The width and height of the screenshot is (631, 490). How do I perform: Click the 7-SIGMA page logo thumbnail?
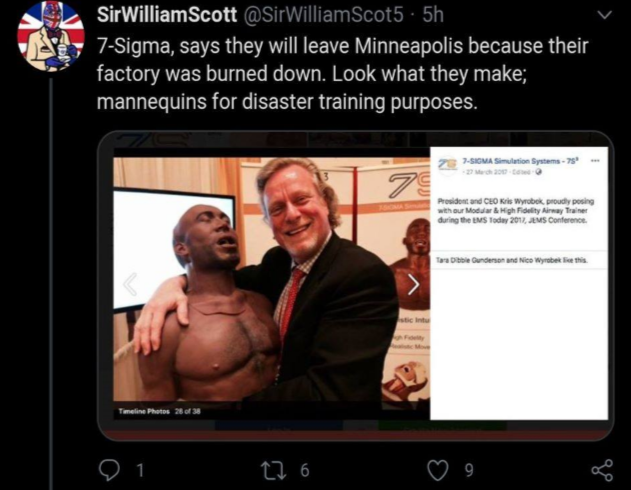448,165
